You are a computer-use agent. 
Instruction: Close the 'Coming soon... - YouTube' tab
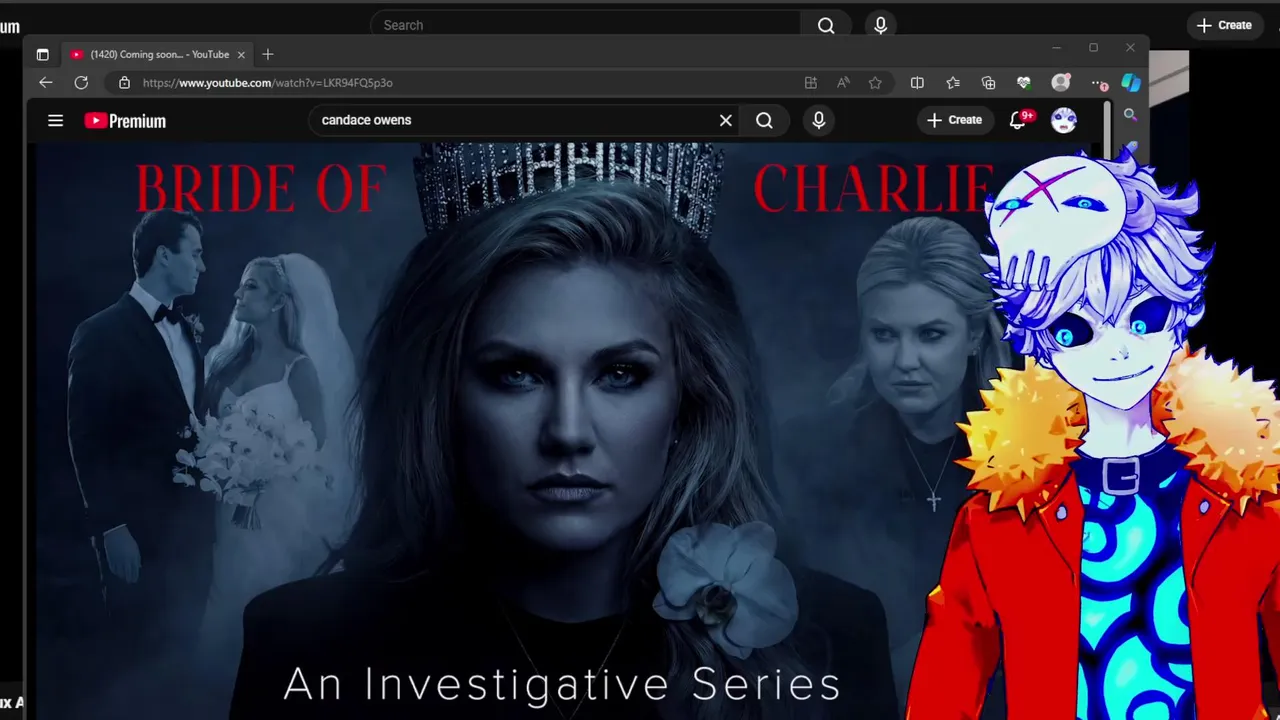[241, 55]
